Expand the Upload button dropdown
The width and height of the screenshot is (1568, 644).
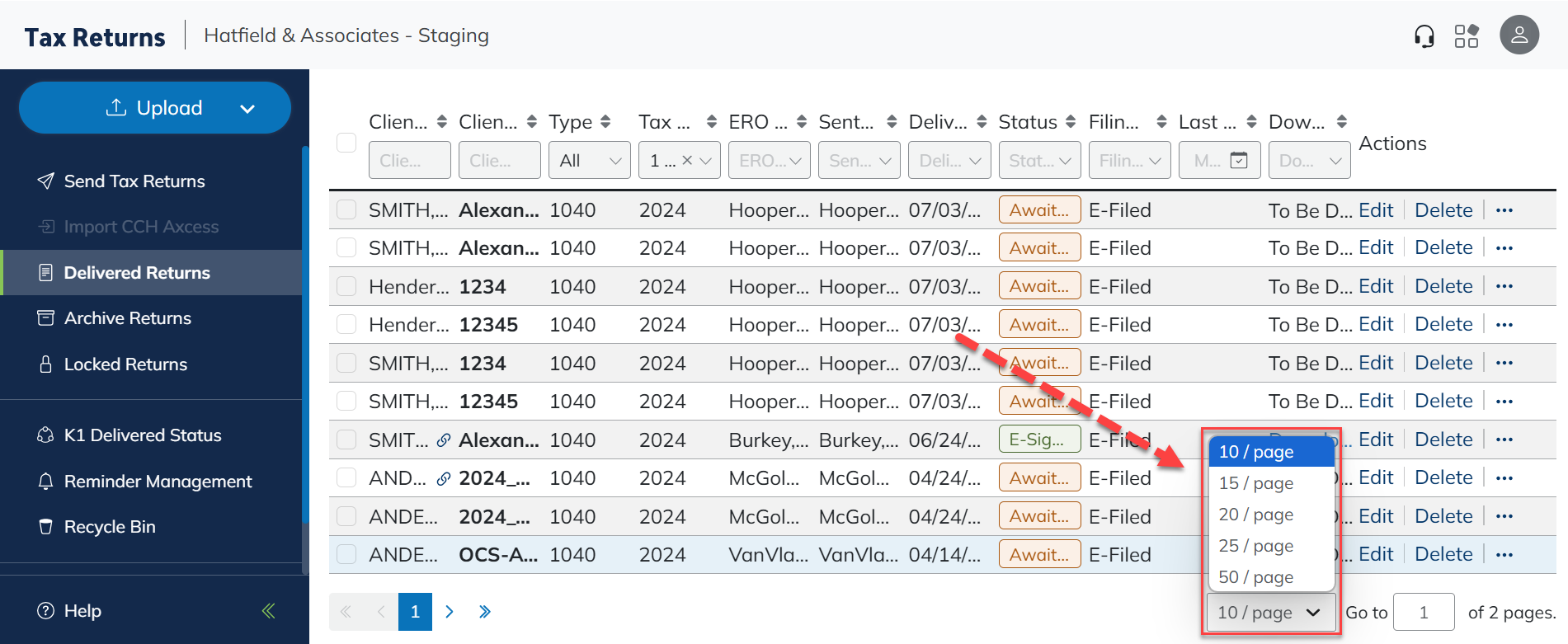point(247,109)
